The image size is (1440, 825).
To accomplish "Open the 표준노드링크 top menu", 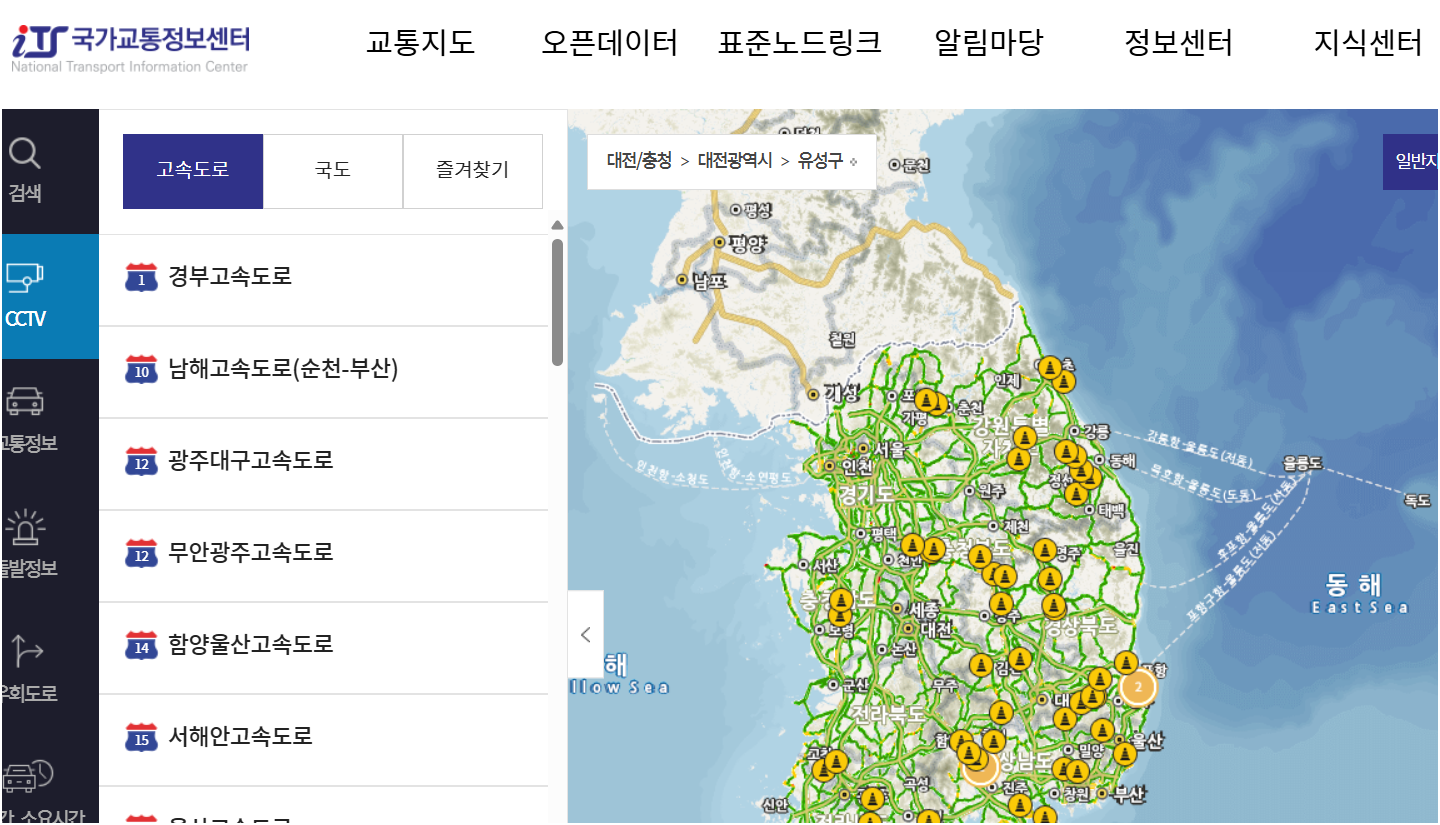I will 800,43.
